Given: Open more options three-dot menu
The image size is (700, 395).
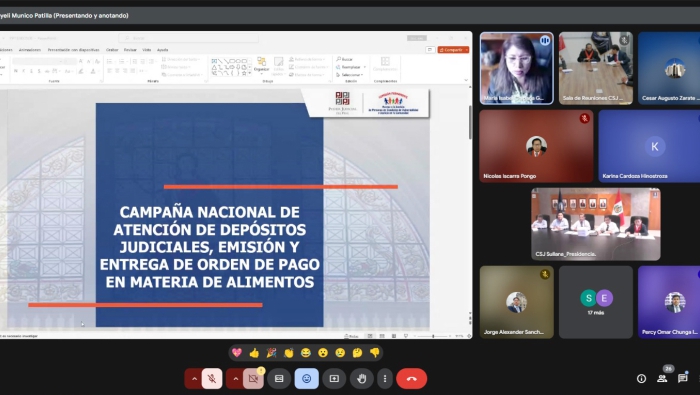Looking at the screenshot, I should click(x=385, y=378).
